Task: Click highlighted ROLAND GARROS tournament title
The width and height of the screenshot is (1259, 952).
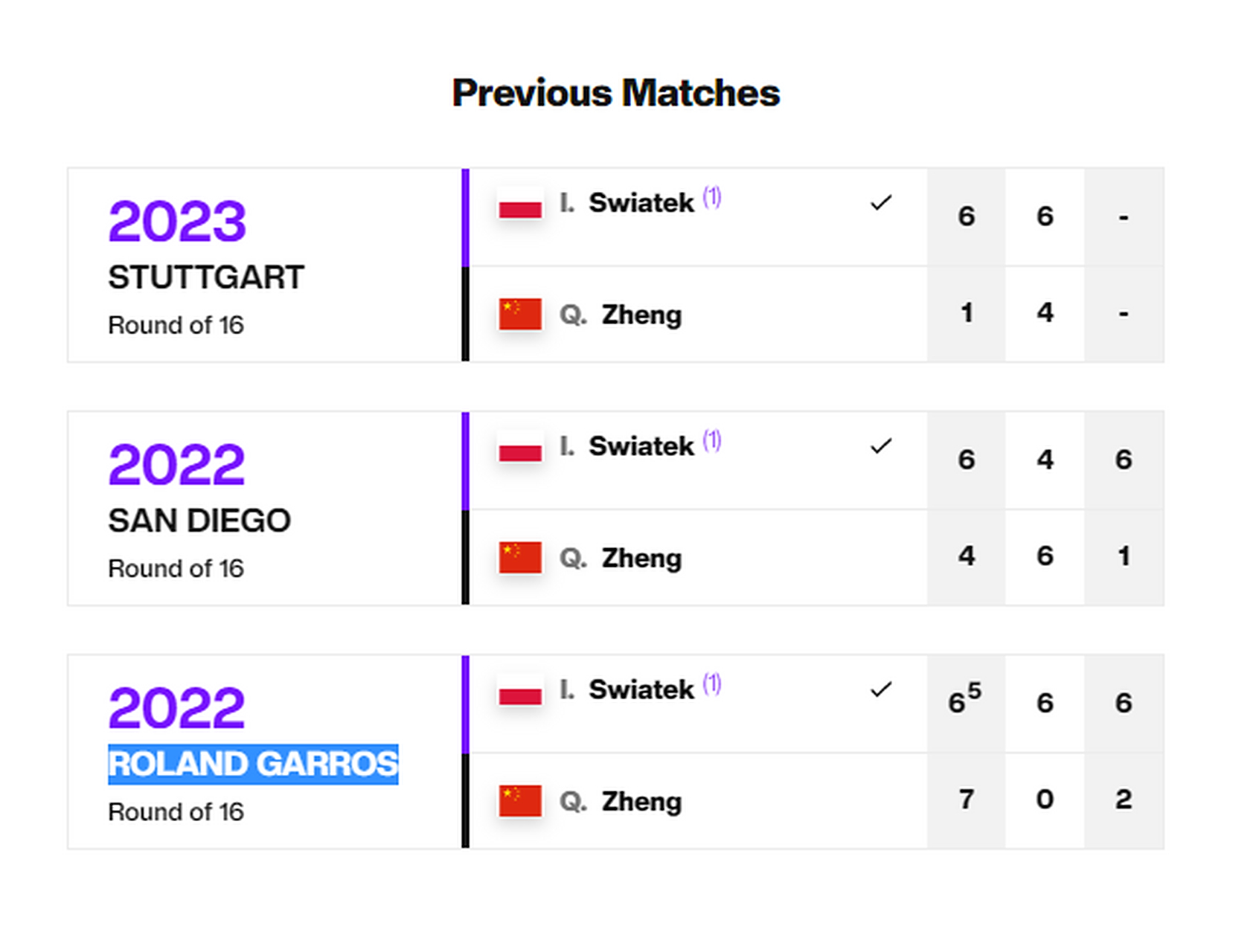Action: (x=253, y=764)
